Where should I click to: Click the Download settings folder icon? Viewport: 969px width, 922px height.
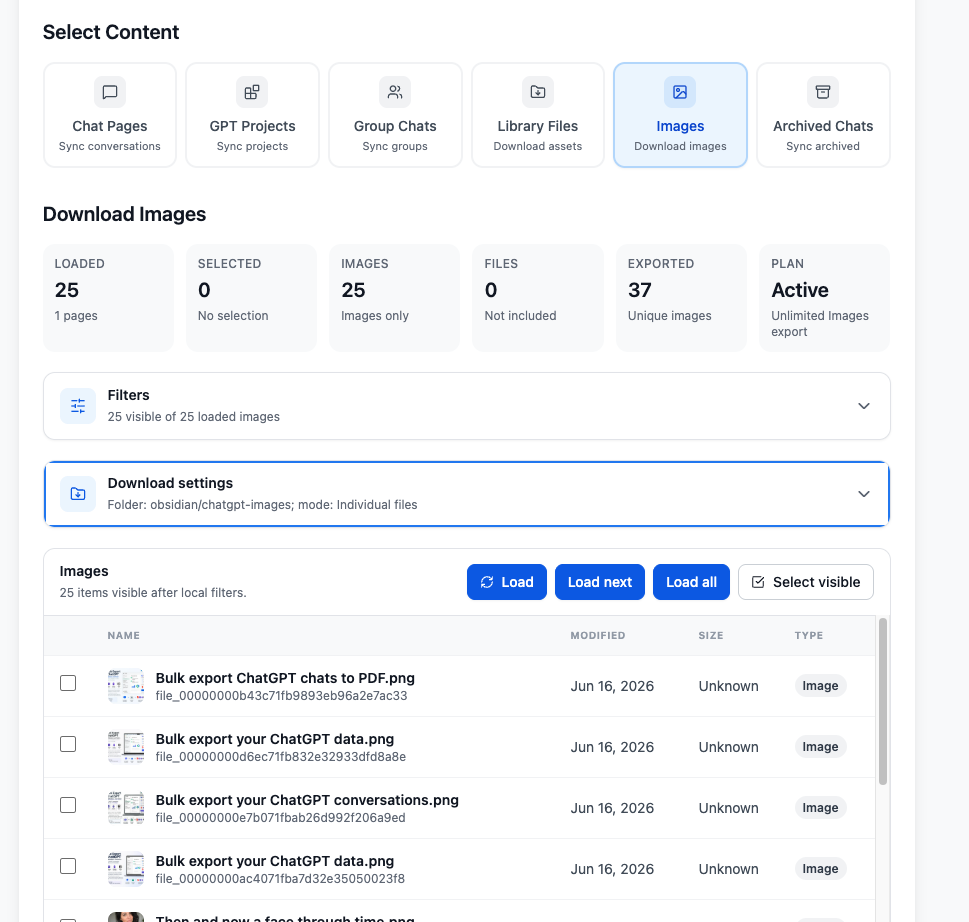(78, 494)
